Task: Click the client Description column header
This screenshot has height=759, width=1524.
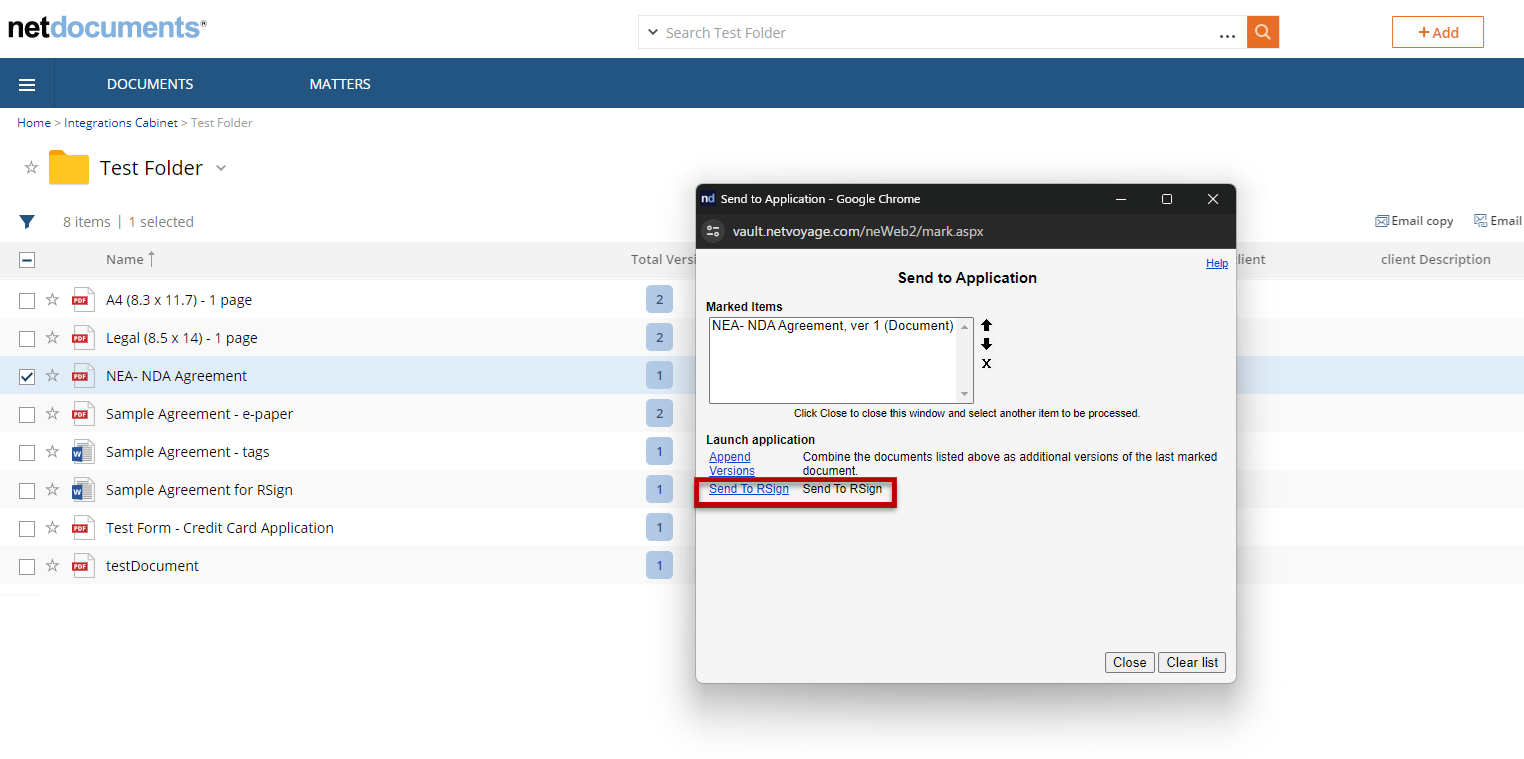Action: pos(1436,260)
